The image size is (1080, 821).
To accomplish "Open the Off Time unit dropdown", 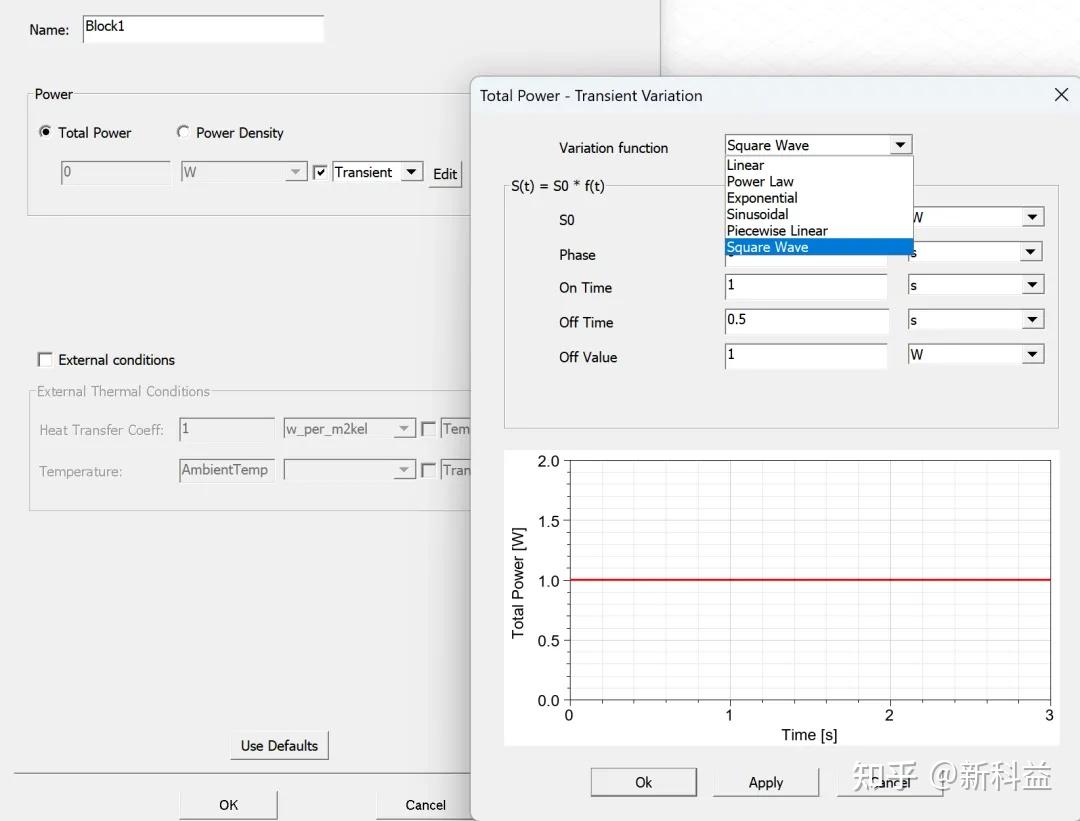I will (1032, 320).
